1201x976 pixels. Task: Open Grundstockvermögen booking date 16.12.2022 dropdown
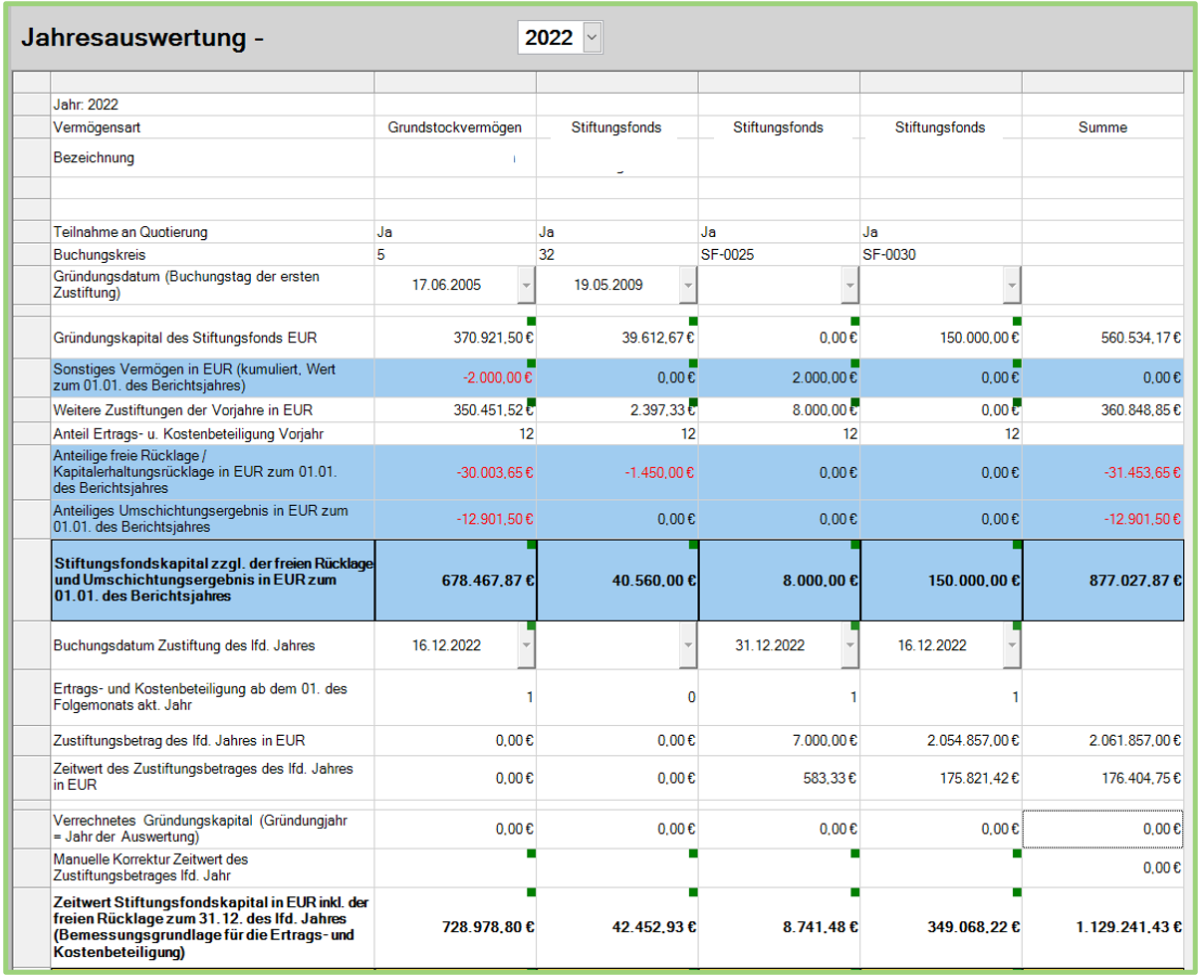(526, 646)
